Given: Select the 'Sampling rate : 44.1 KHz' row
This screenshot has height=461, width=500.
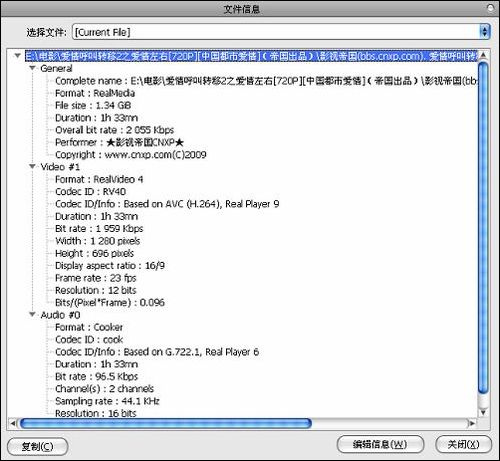Looking at the screenshot, I should (107, 401).
